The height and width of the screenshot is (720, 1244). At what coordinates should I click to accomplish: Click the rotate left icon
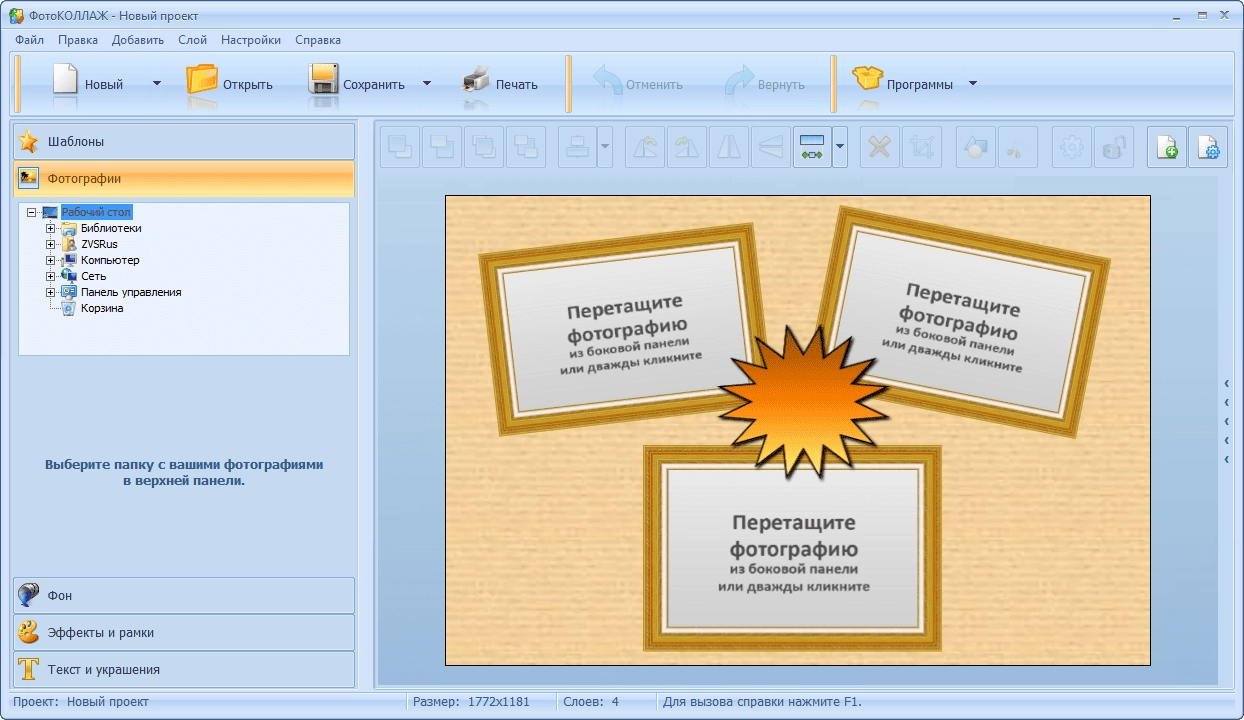tap(645, 147)
